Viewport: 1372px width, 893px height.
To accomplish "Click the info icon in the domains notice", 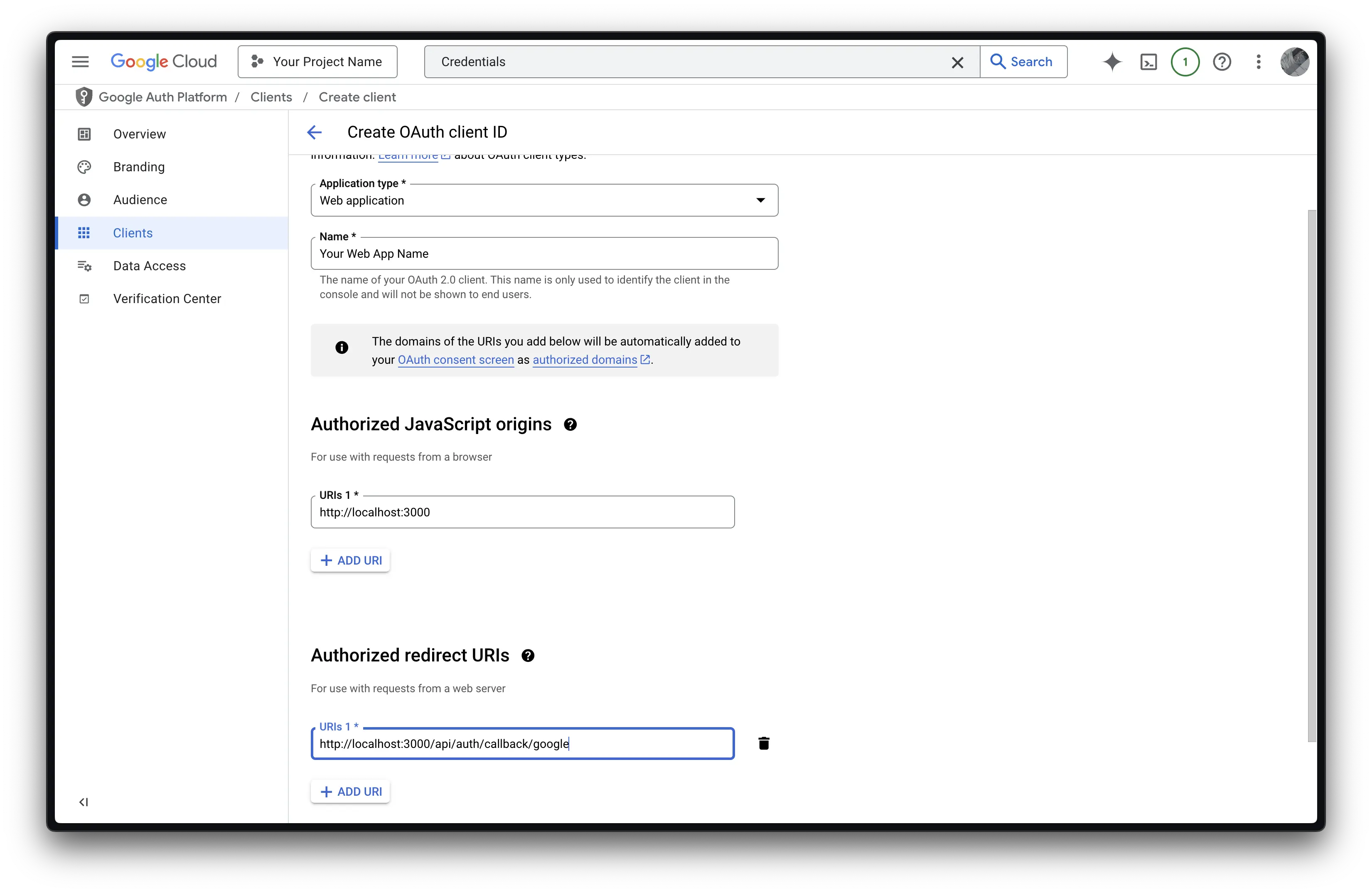I will click(x=342, y=347).
